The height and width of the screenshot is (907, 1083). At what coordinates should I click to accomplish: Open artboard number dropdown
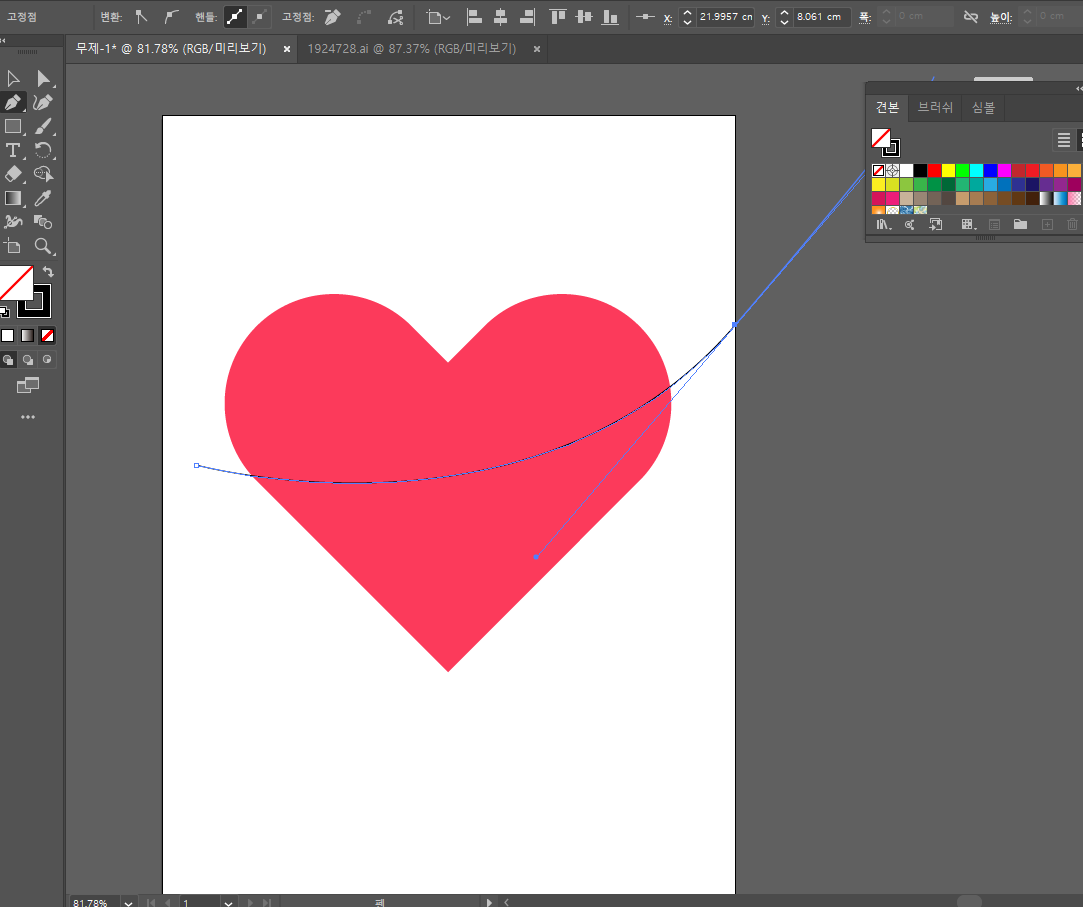pyautogui.click(x=228, y=902)
